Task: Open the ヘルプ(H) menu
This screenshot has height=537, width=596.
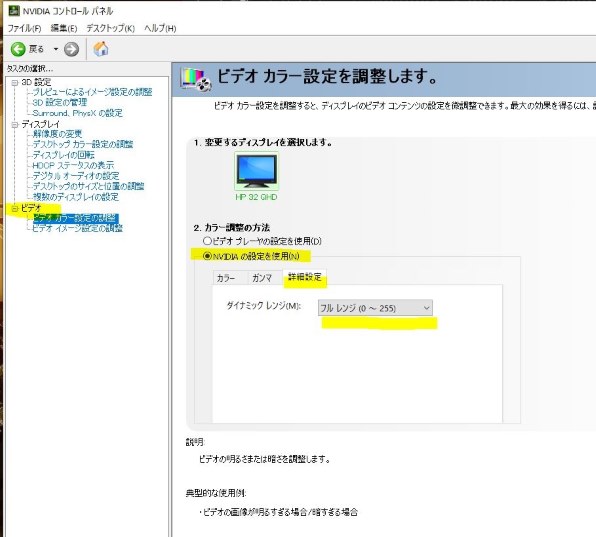Action: tap(160, 28)
